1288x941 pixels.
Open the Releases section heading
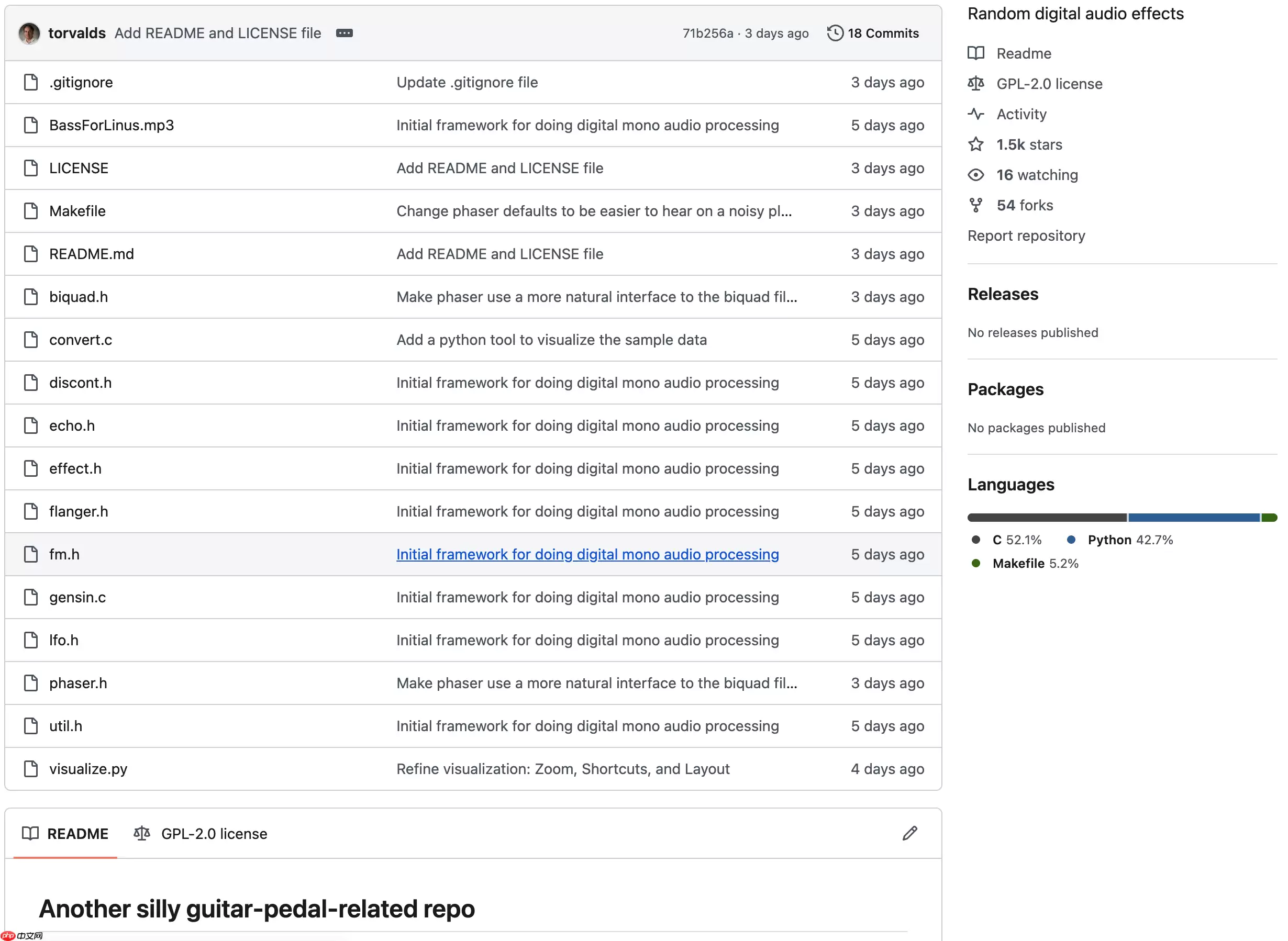(1003, 294)
